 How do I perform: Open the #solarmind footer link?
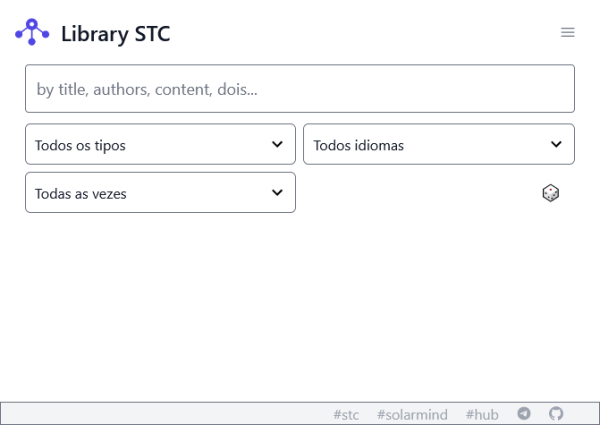pos(412,415)
